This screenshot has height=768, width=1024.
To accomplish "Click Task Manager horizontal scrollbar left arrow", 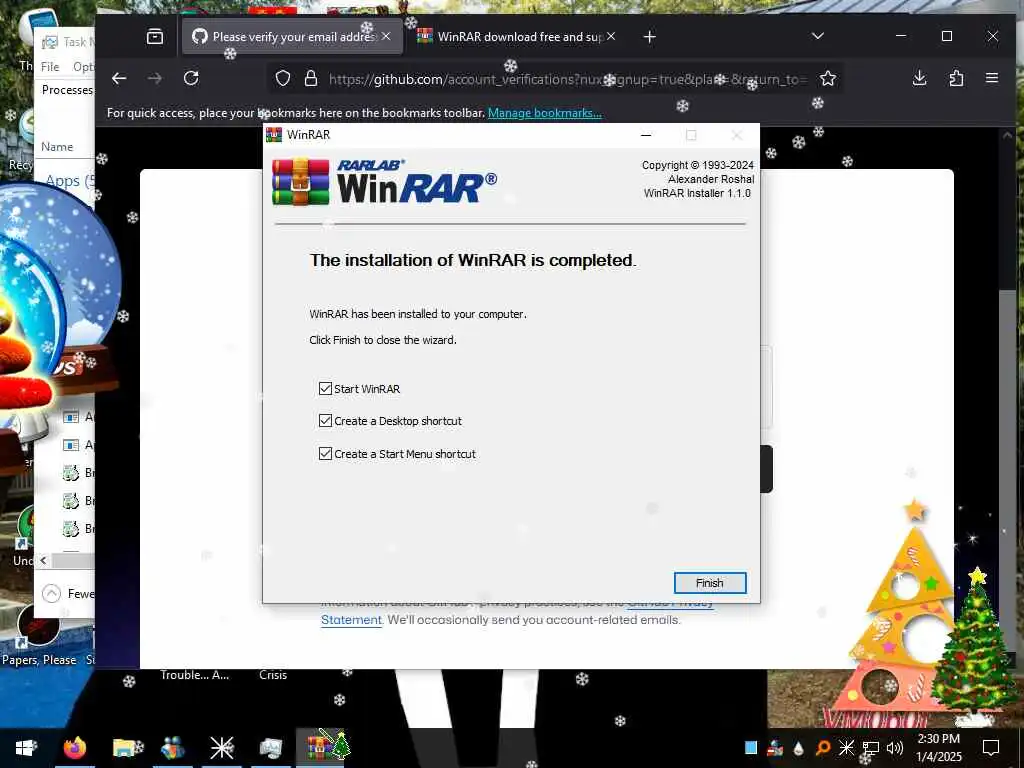I will (x=43, y=560).
